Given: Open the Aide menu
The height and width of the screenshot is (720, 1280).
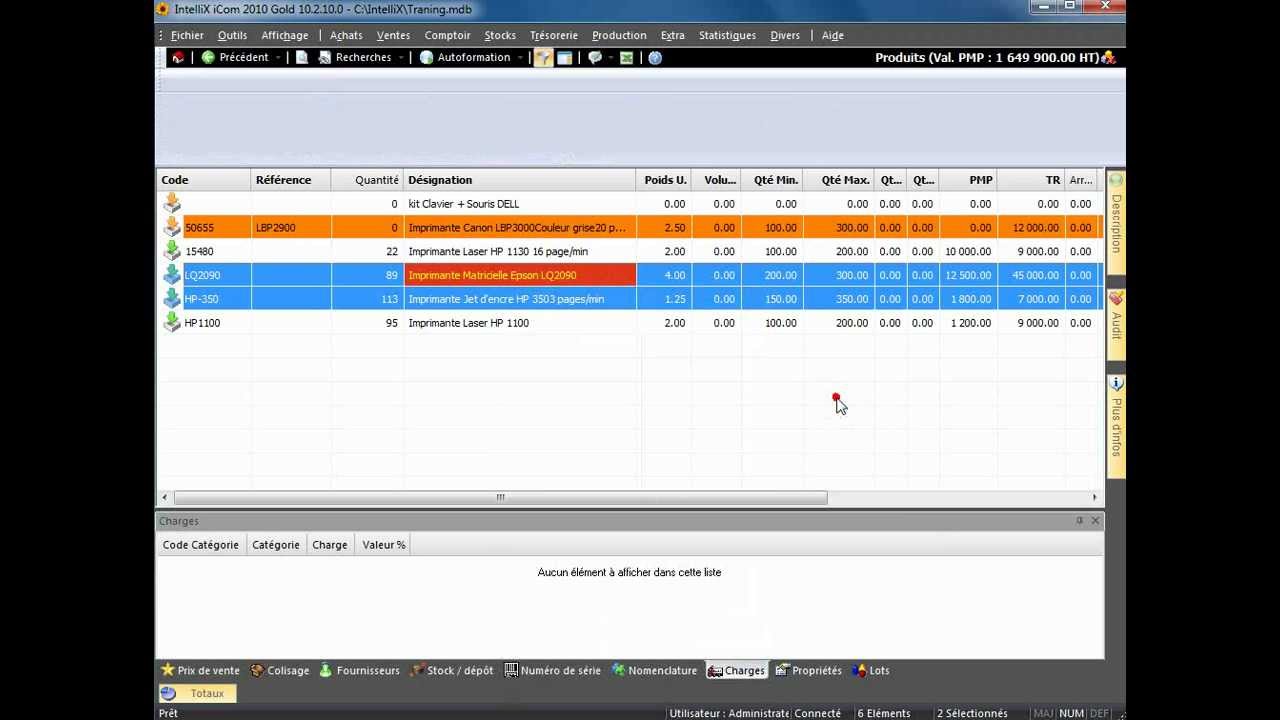Looking at the screenshot, I should tap(832, 35).
